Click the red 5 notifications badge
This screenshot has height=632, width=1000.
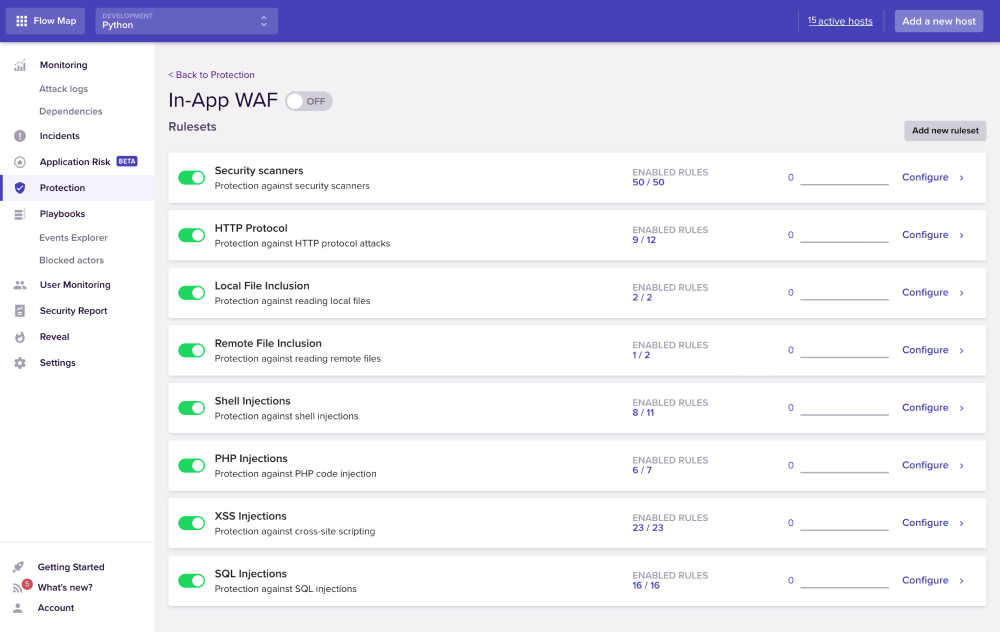pyautogui.click(x=27, y=584)
